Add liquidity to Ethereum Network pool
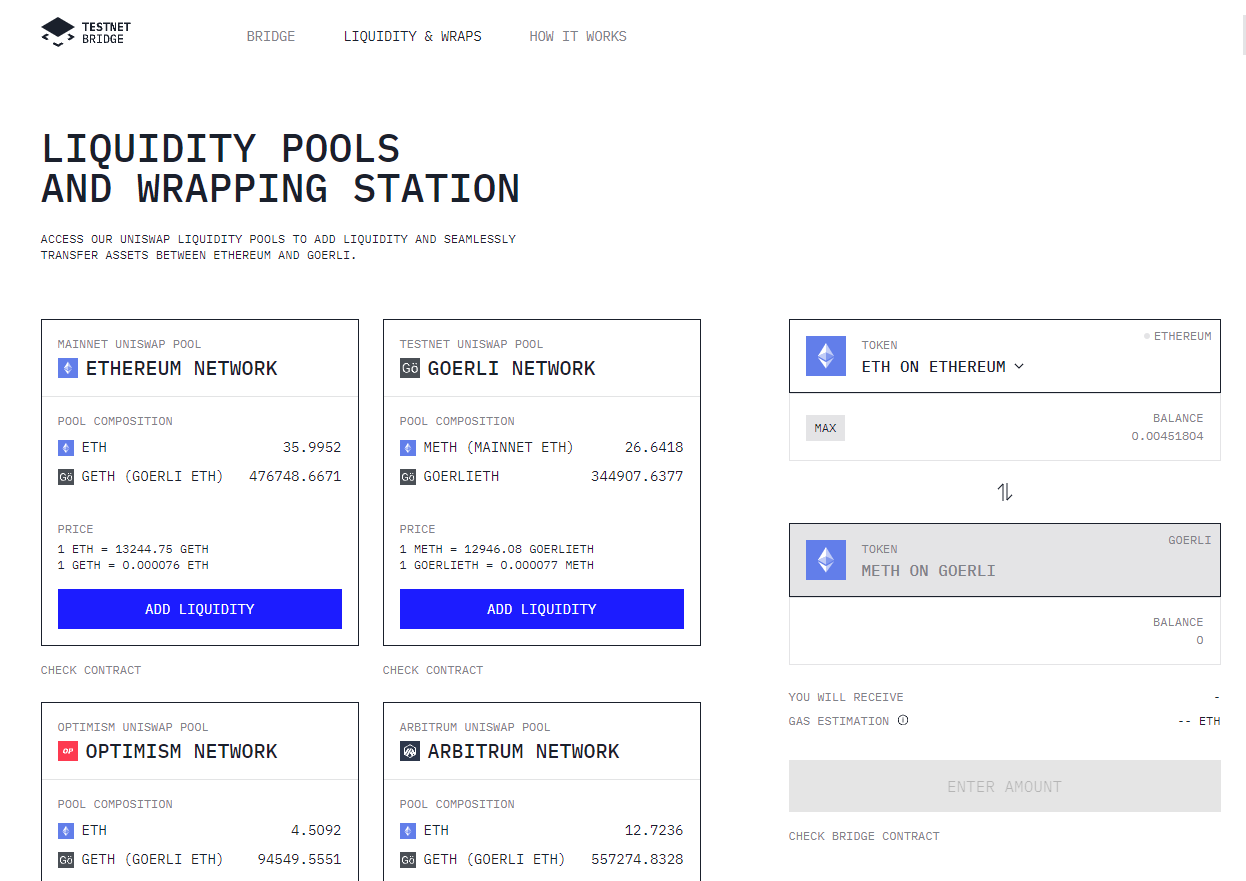The height and width of the screenshot is (881, 1246). (200, 609)
